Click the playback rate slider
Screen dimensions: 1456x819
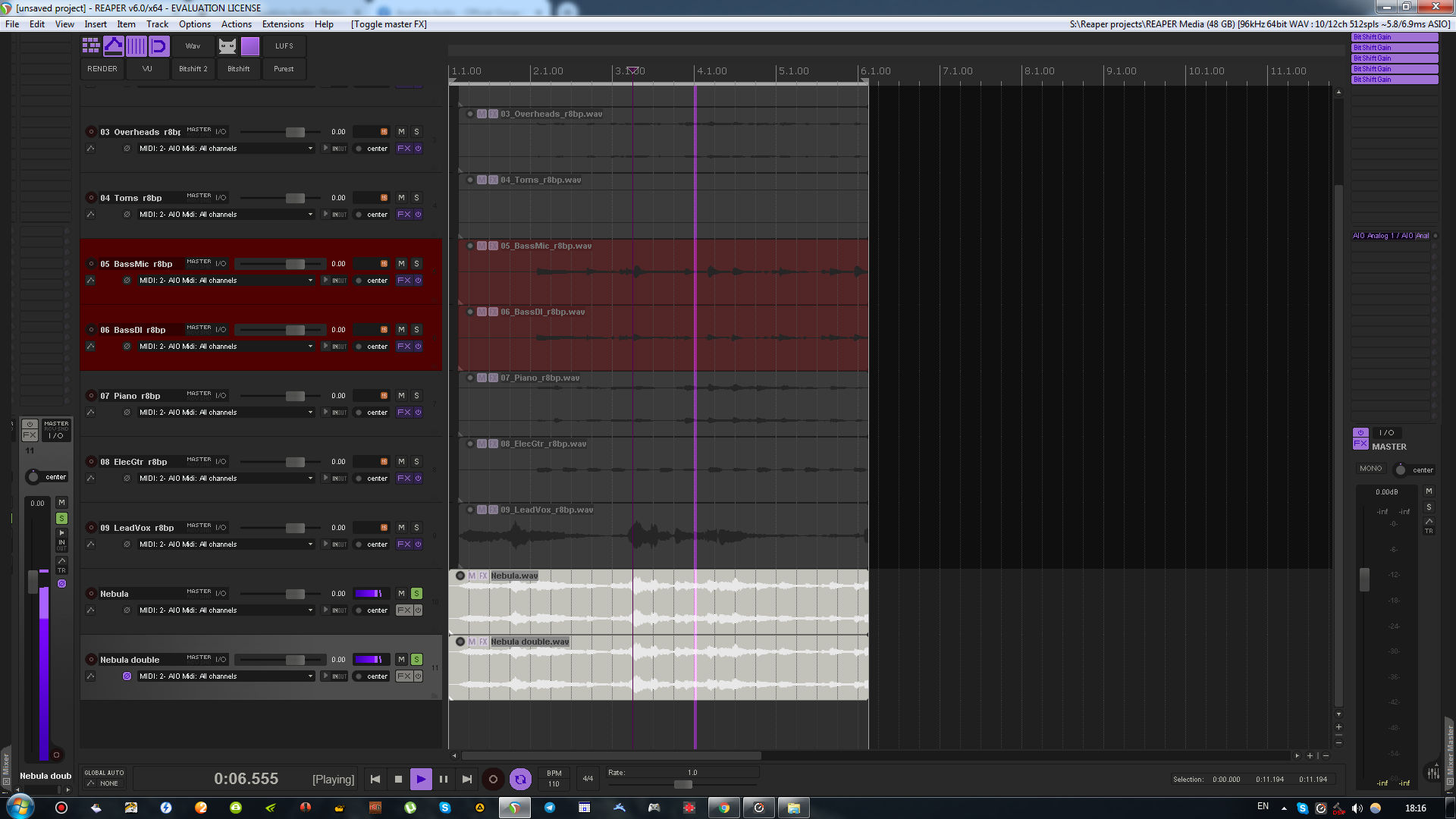pos(682,784)
